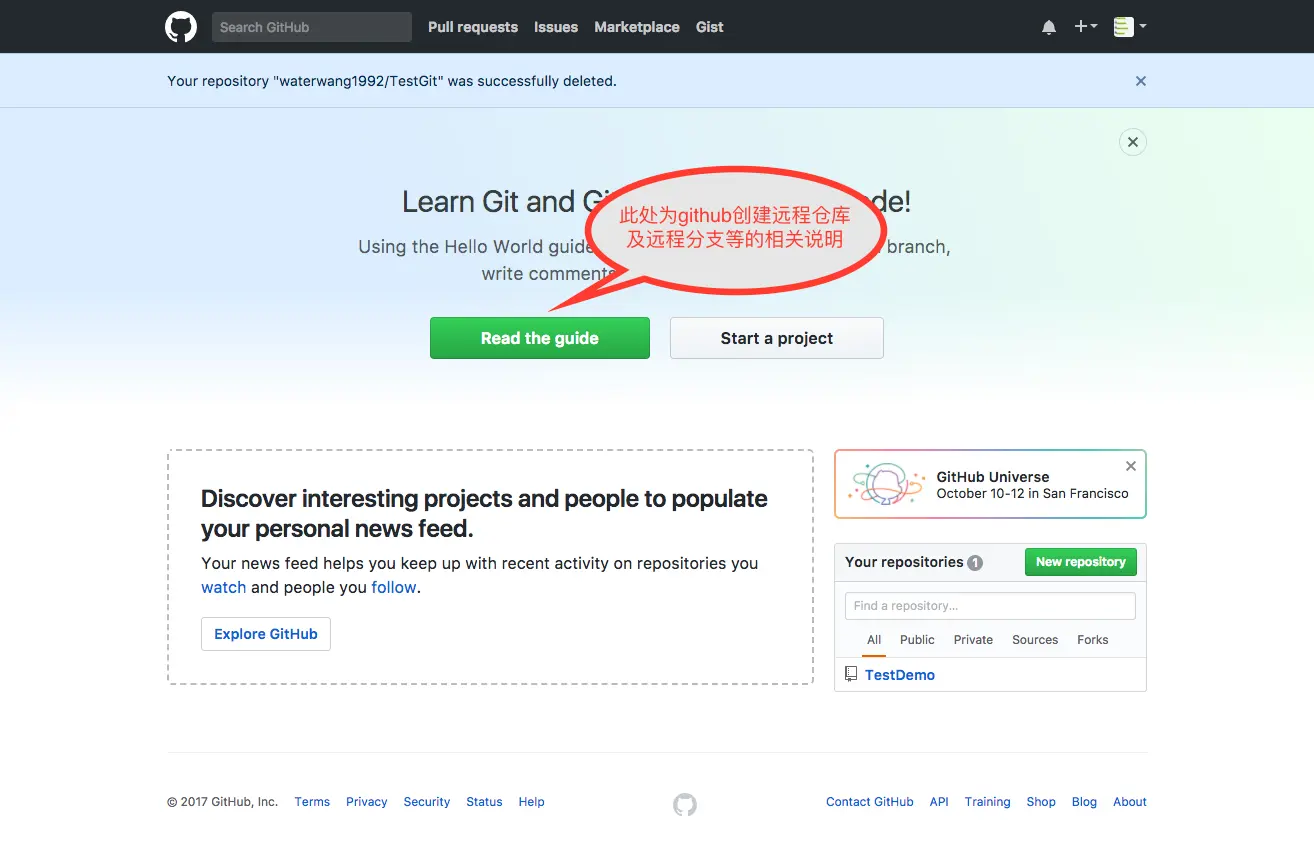
Task: Open the user avatar profile menu
Action: 1130,27
